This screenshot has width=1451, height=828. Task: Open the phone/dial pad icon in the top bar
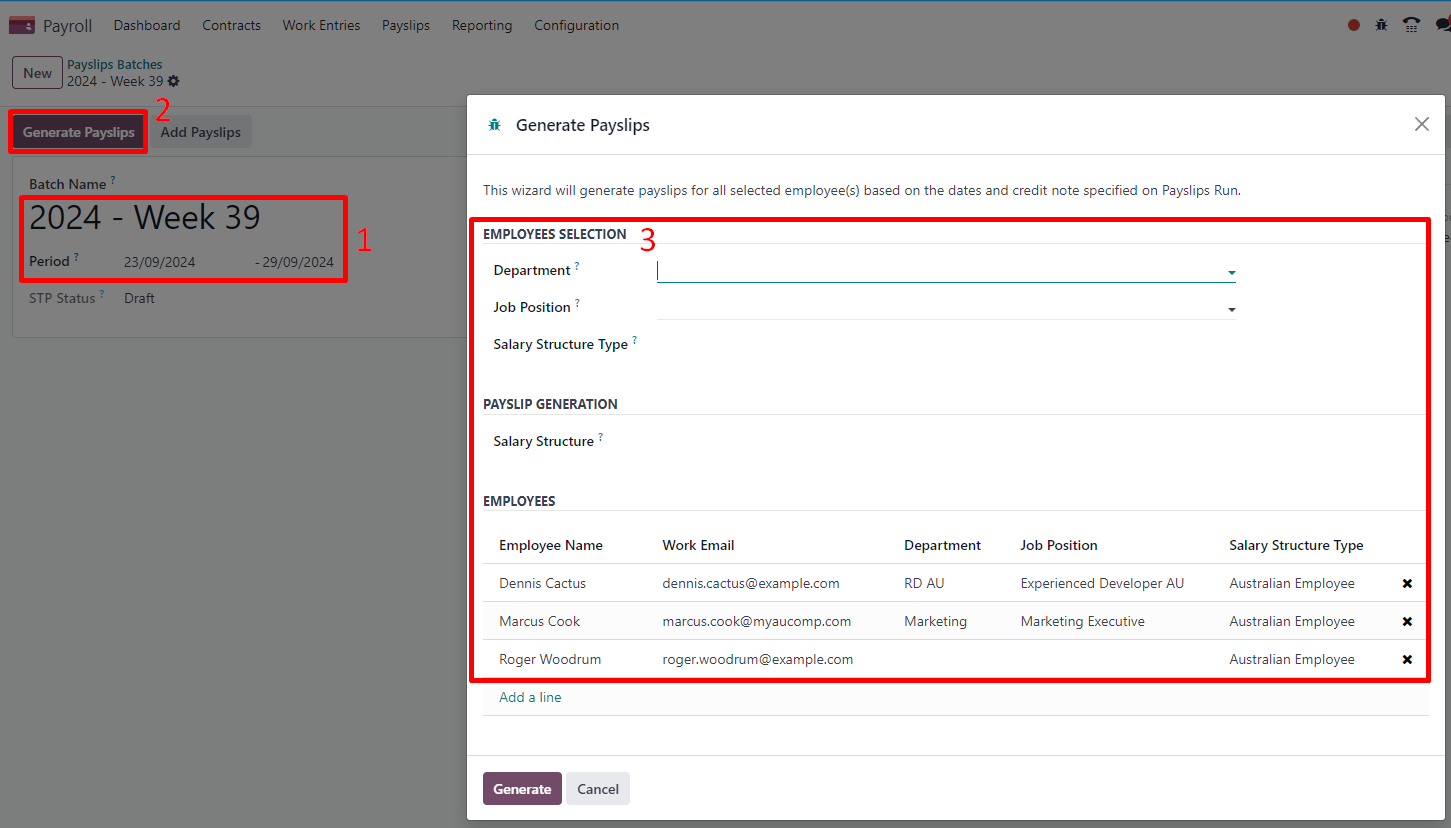point(1411,24)
